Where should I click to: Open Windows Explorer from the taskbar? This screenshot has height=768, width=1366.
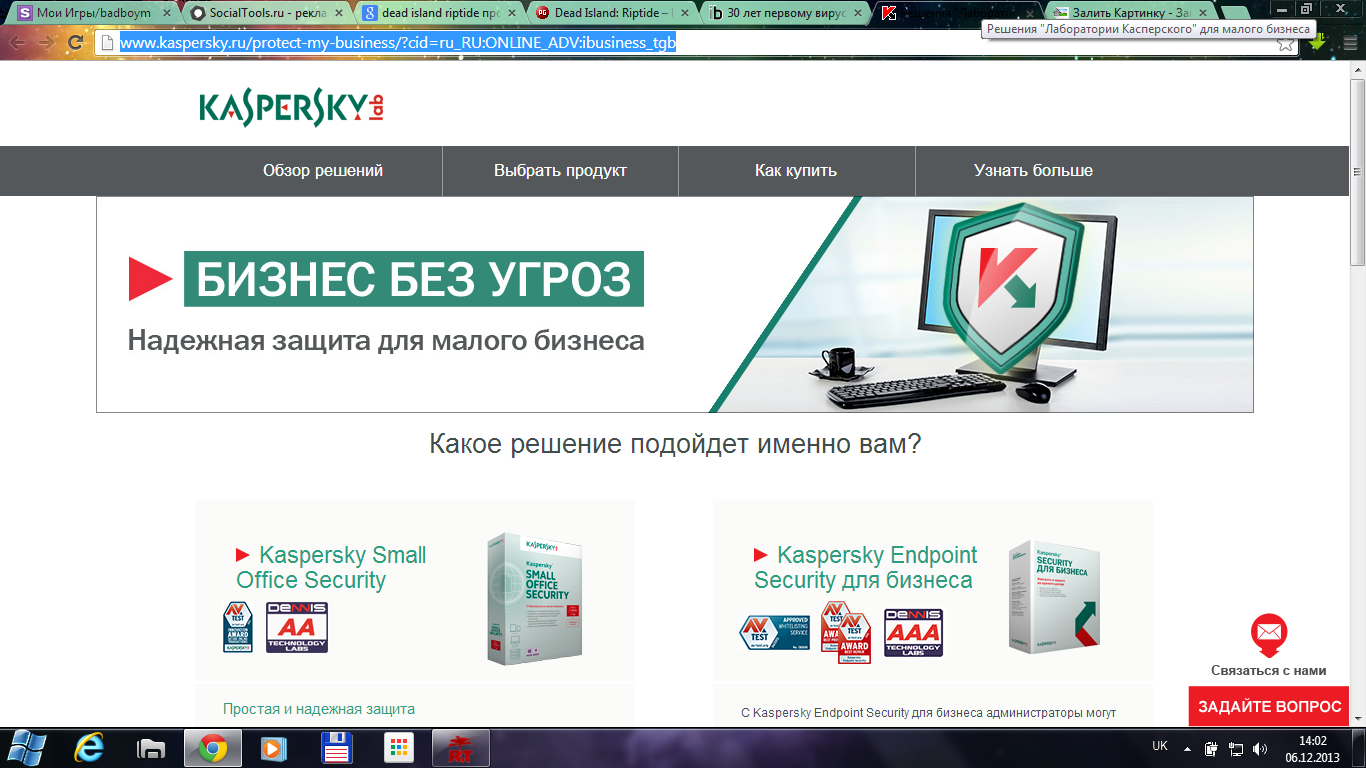[151, 748]
